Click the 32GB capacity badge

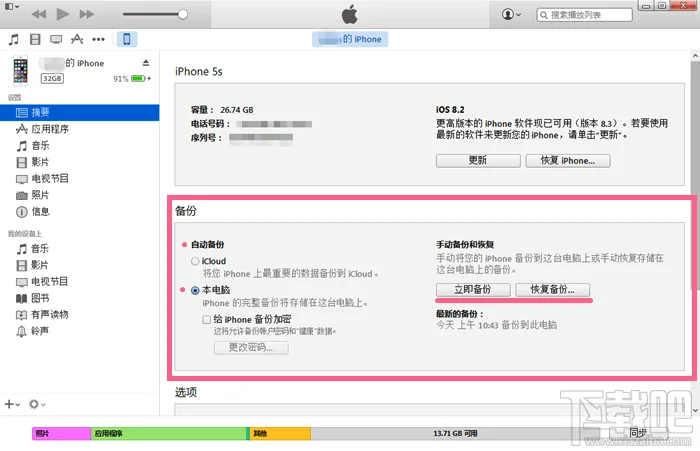point(52,79)
